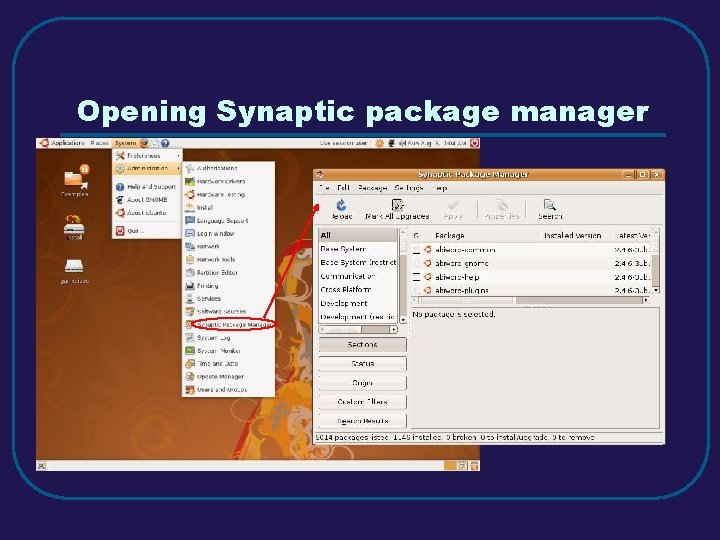Viewport: 720px width, 540px height.
Task: Click the mail launcher icon in the top panel
Action: [155, 143]
